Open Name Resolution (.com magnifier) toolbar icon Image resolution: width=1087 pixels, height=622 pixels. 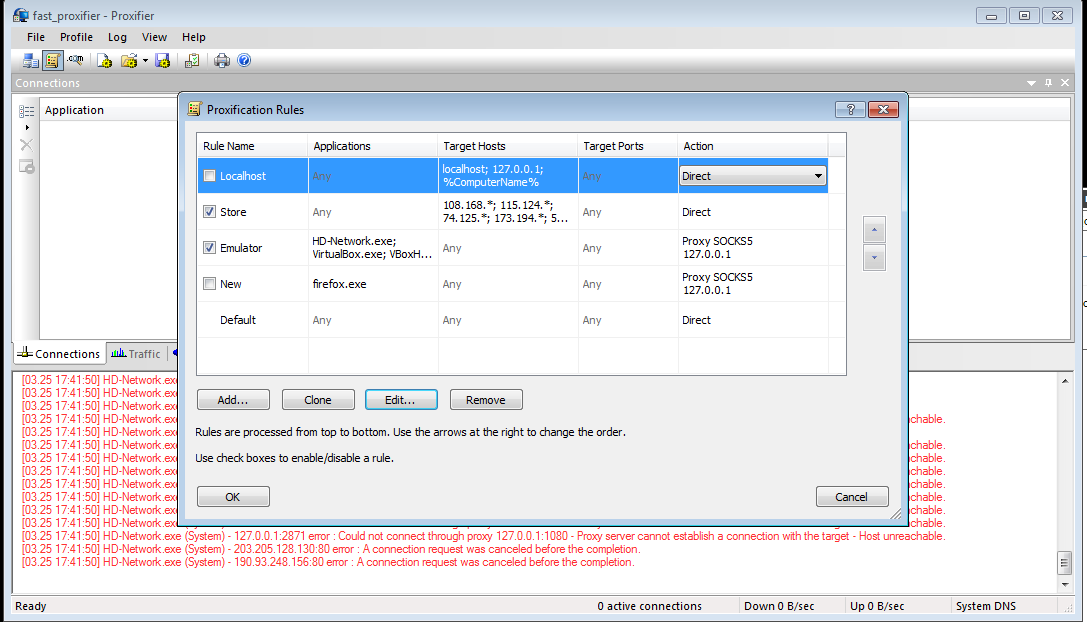click(x=76, y=61)
